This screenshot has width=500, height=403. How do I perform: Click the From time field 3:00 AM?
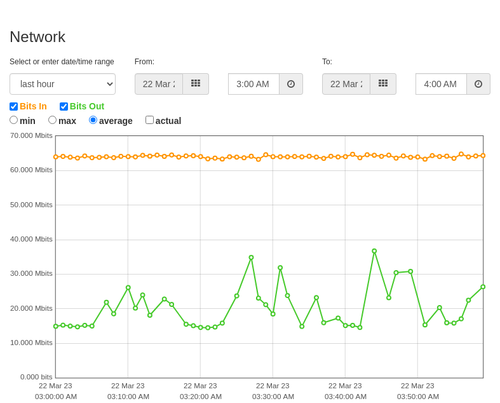(254, 84)
